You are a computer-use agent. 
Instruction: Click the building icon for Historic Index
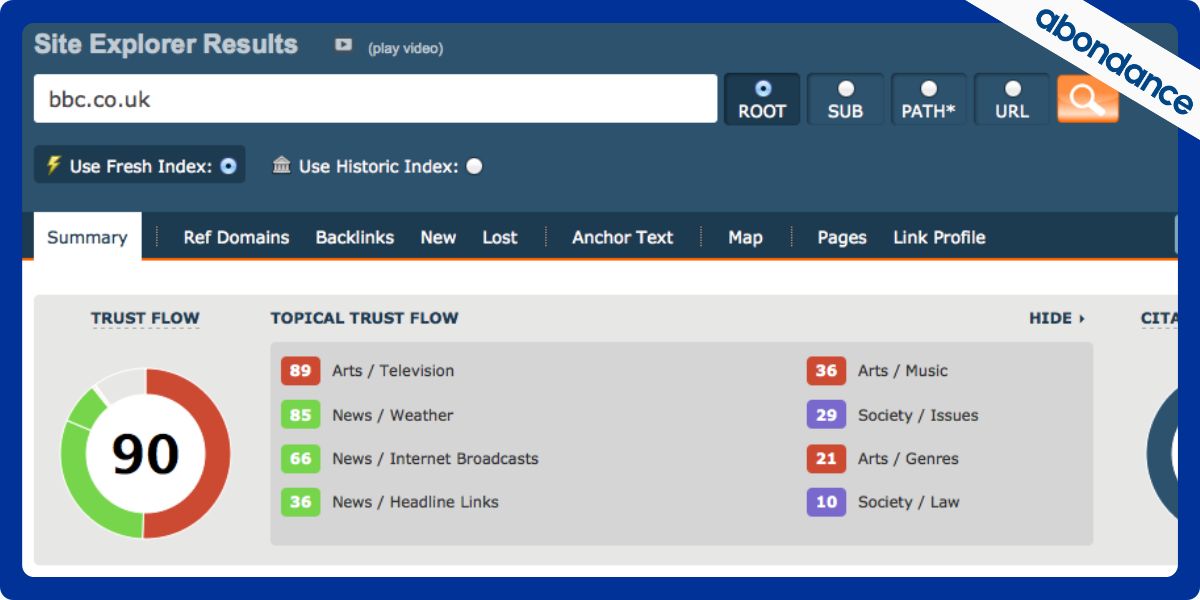click(282, 165)
